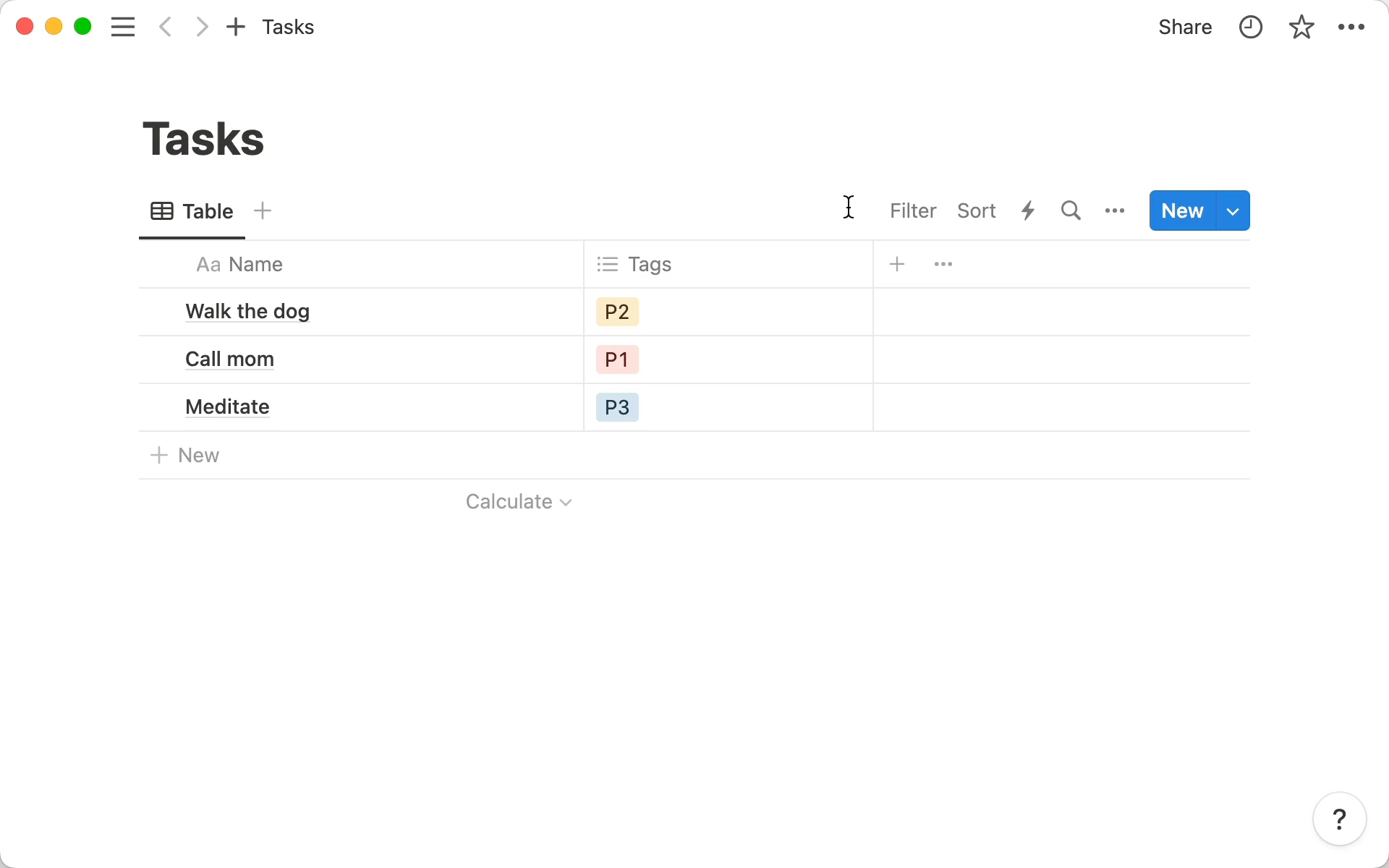Go forward with the right arrow

point(202,27)
